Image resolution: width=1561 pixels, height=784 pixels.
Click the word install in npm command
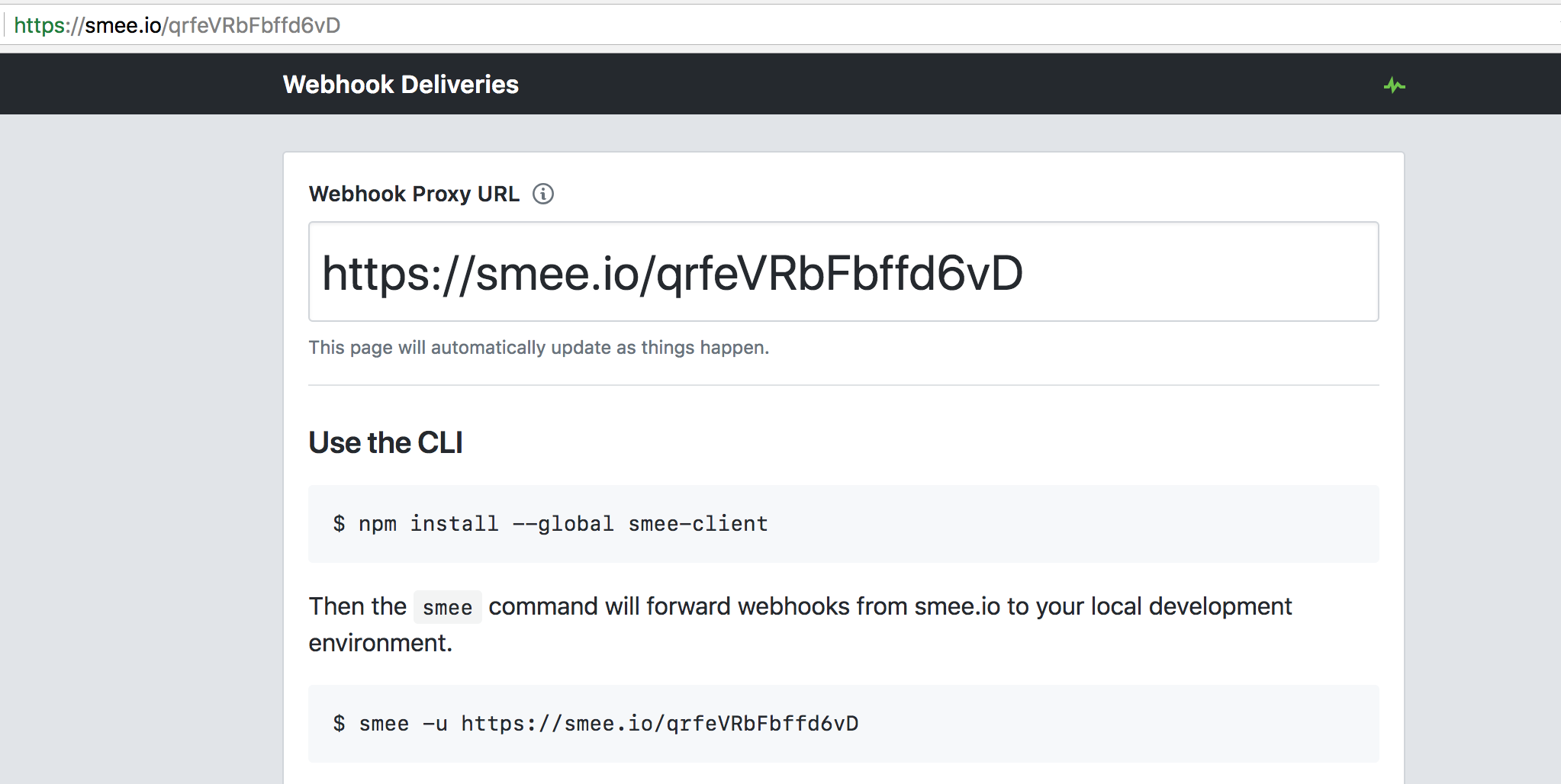tap(454, 524)
